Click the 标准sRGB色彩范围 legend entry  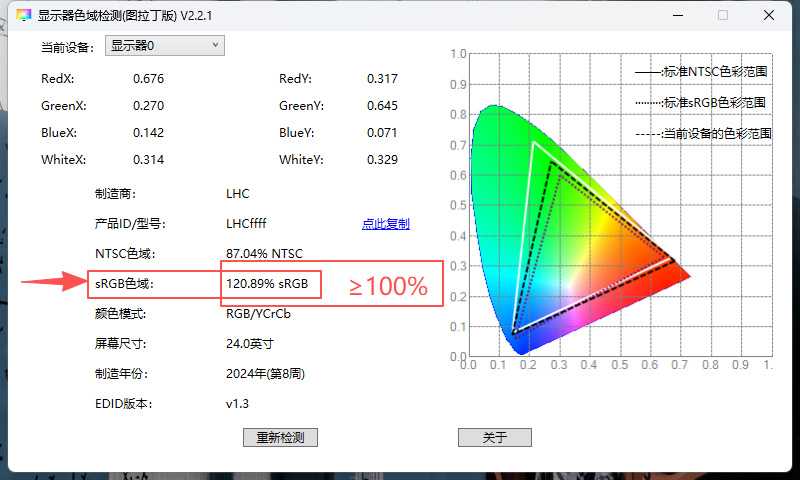tap(701, 103)
